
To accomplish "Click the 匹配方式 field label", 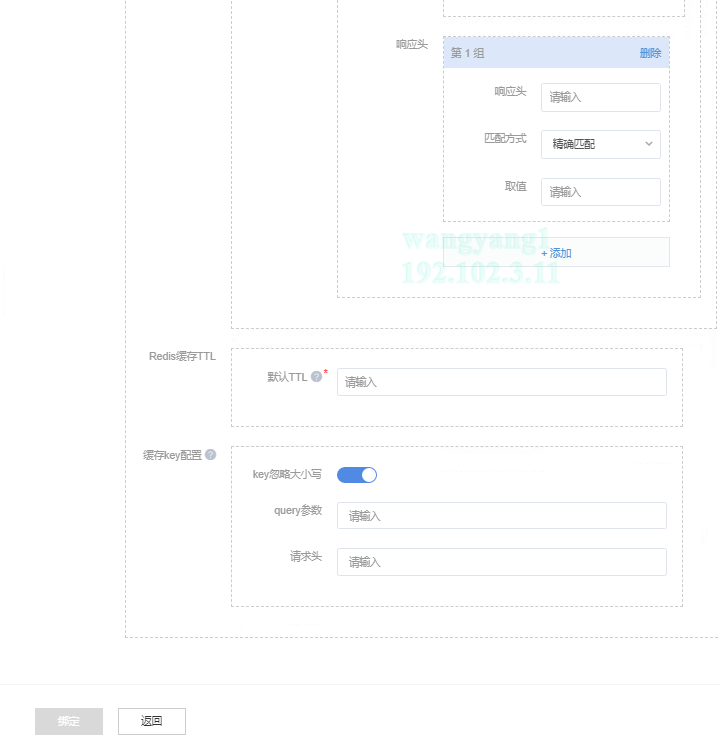I will tap(505, 139).
